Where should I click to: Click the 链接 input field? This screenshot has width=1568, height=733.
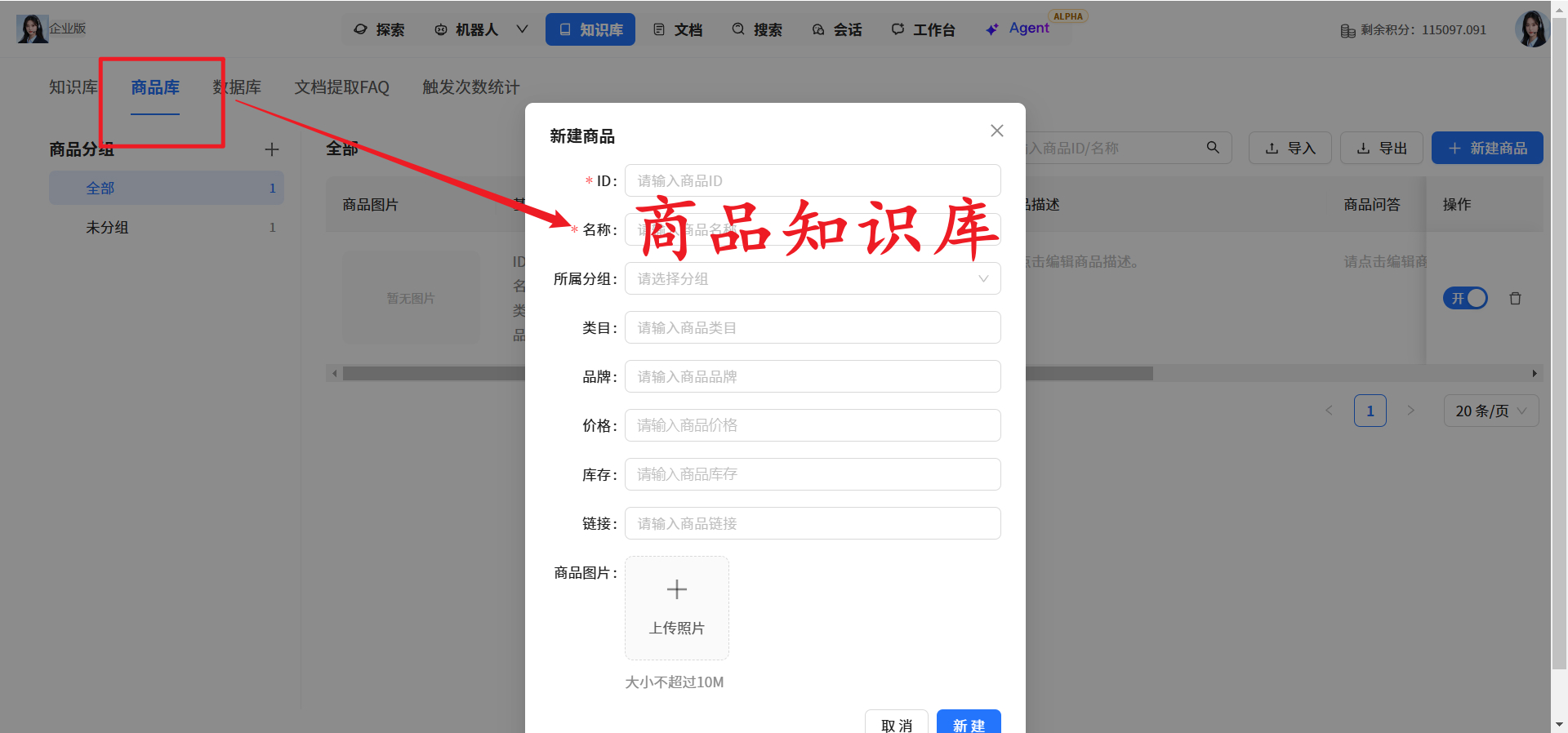(x=813, y=523)
